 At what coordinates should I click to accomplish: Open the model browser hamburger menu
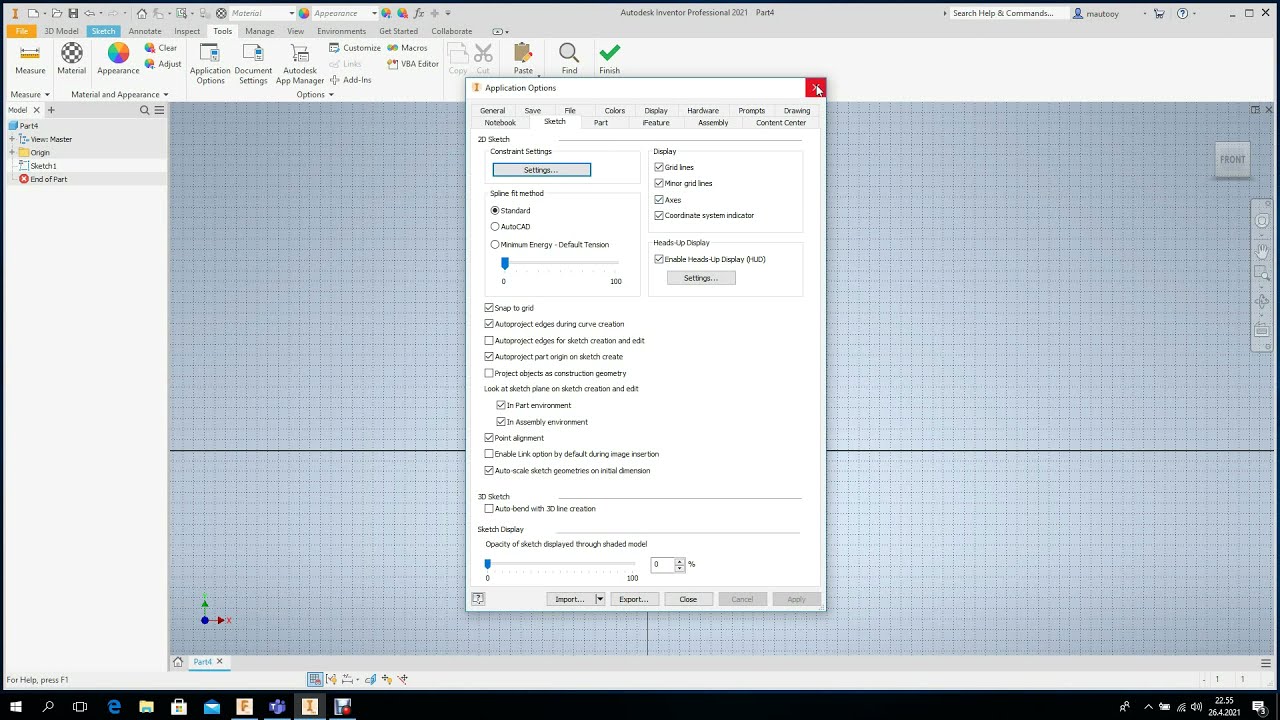(x=159, y=110)
